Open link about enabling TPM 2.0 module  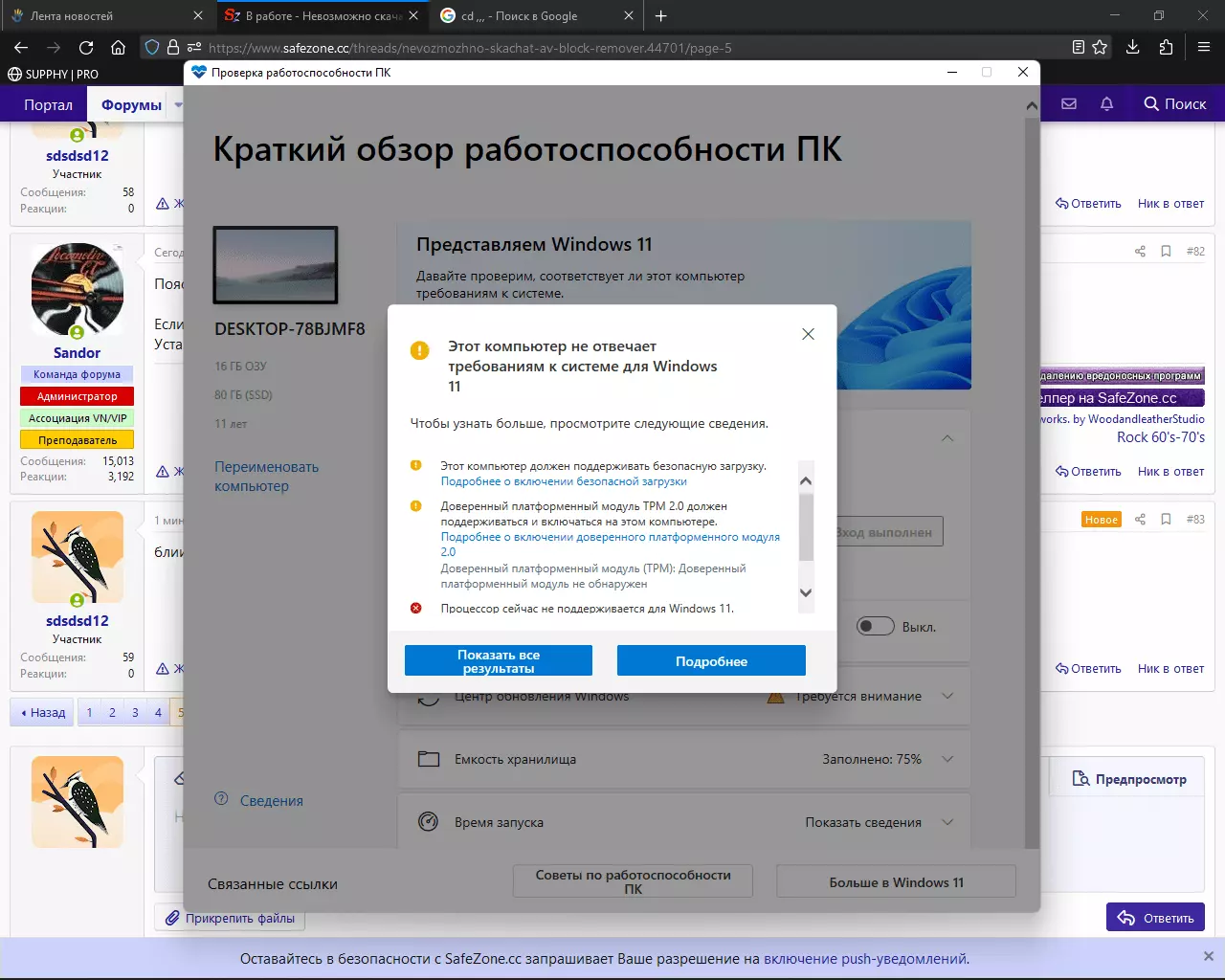pos(610,545)
